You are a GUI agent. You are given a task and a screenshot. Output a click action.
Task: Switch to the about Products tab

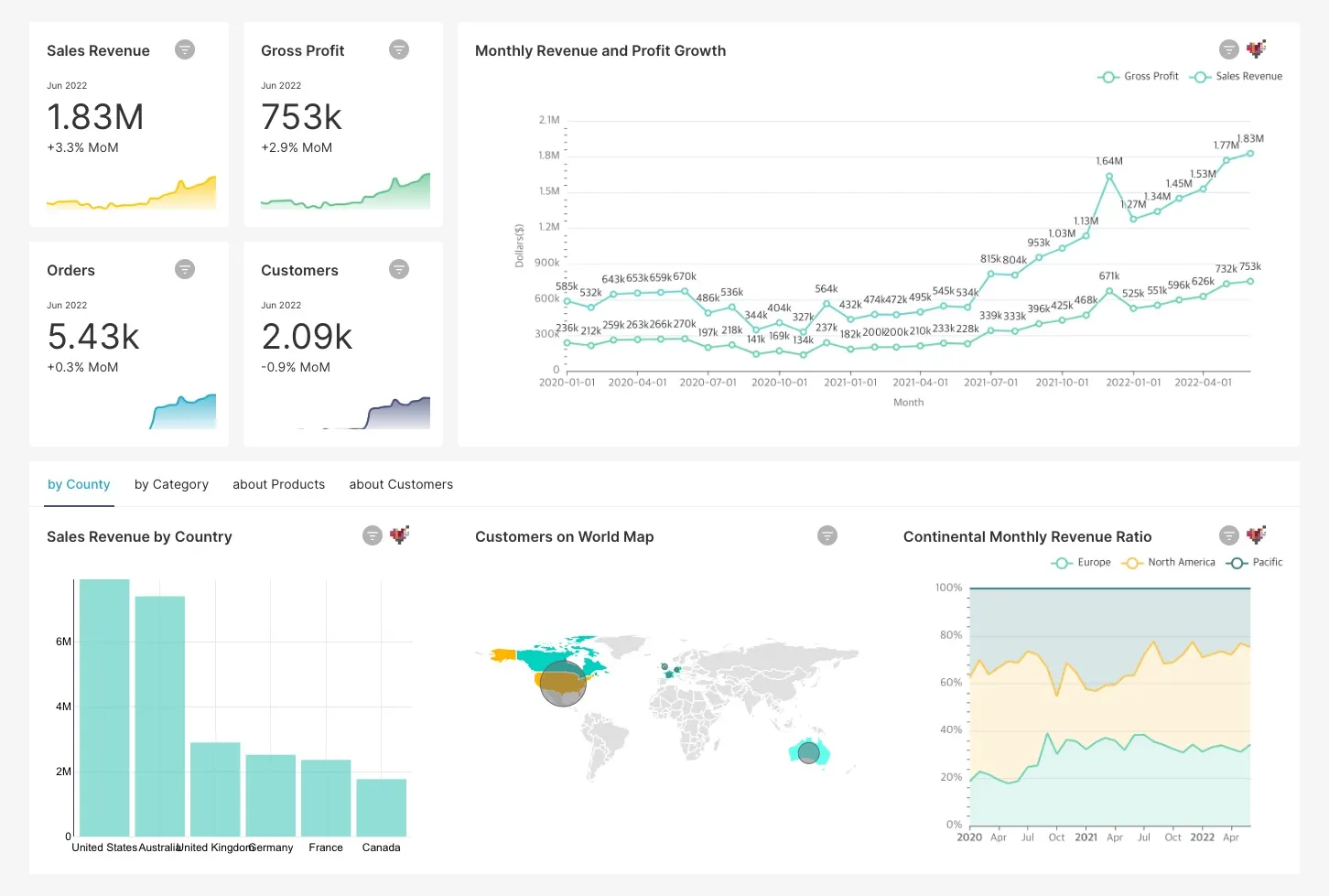click(x=279, y=484)
